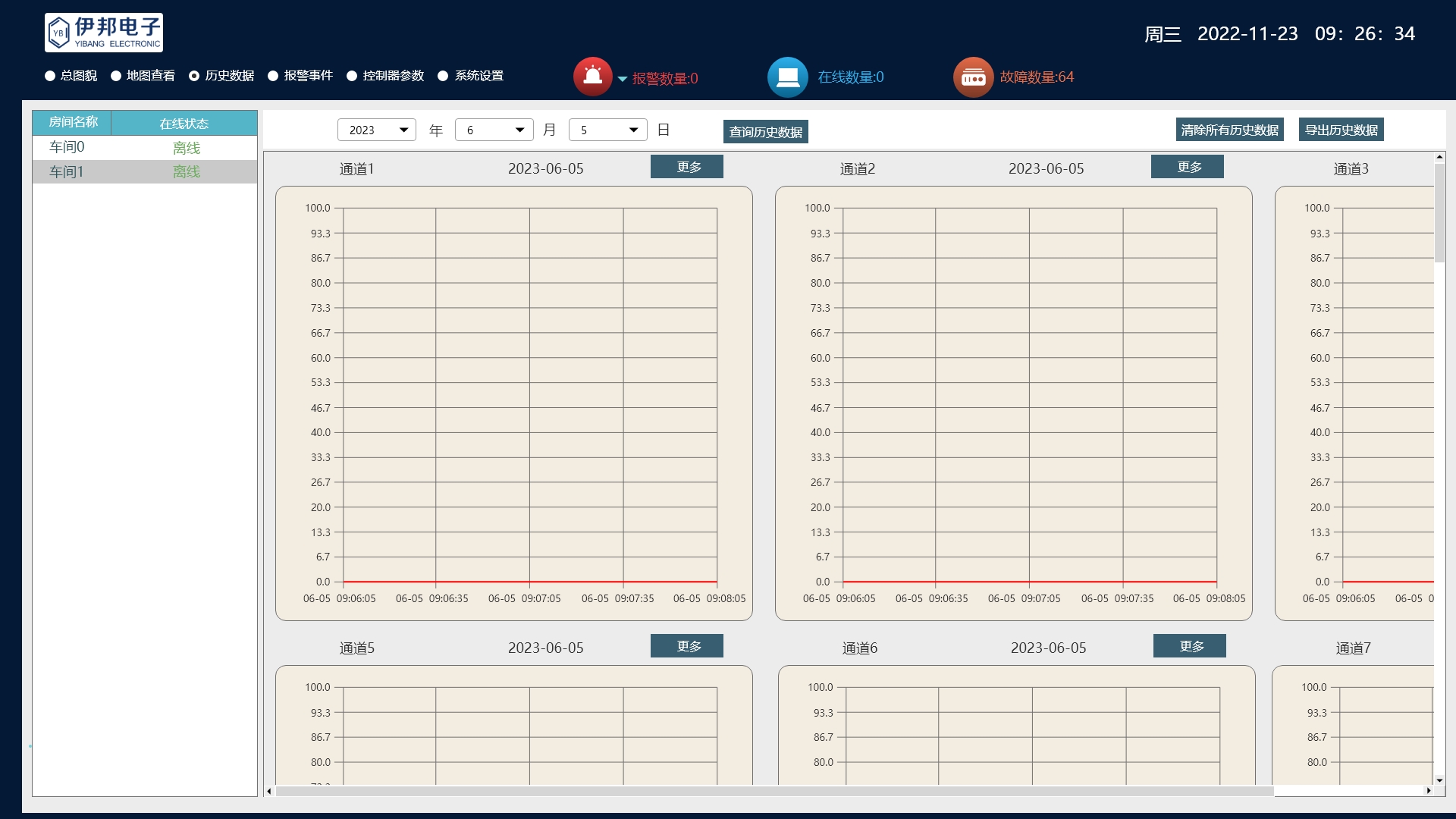Click the Yibang Electronic logo
This screenshot has height=819, width=1456.
(104, 33)
